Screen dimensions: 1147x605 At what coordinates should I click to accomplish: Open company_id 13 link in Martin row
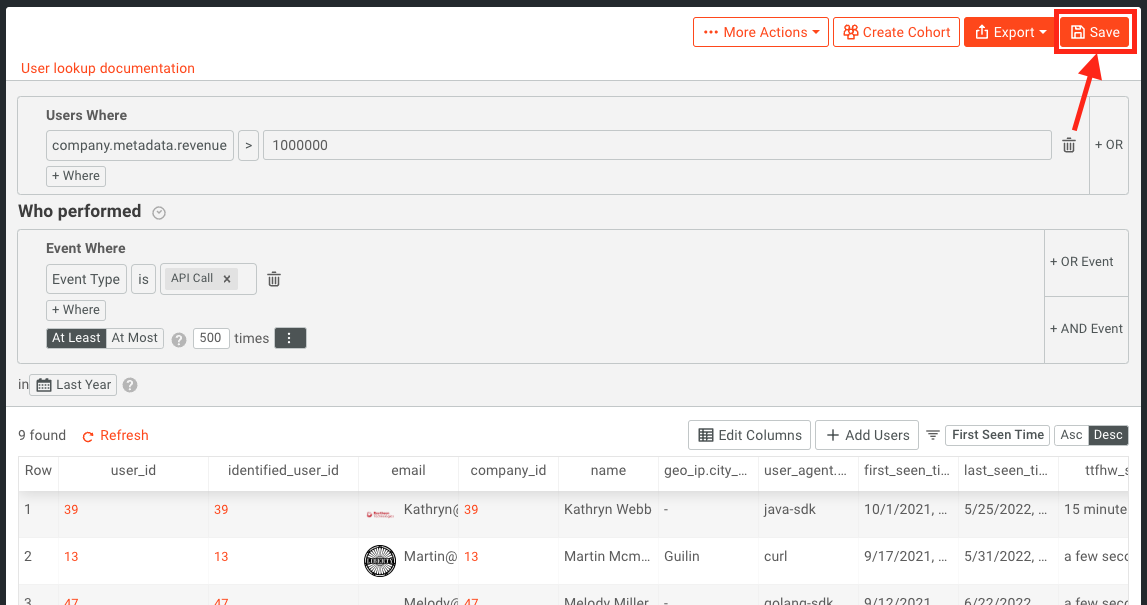pyautogui.click(x=471, y=557)
